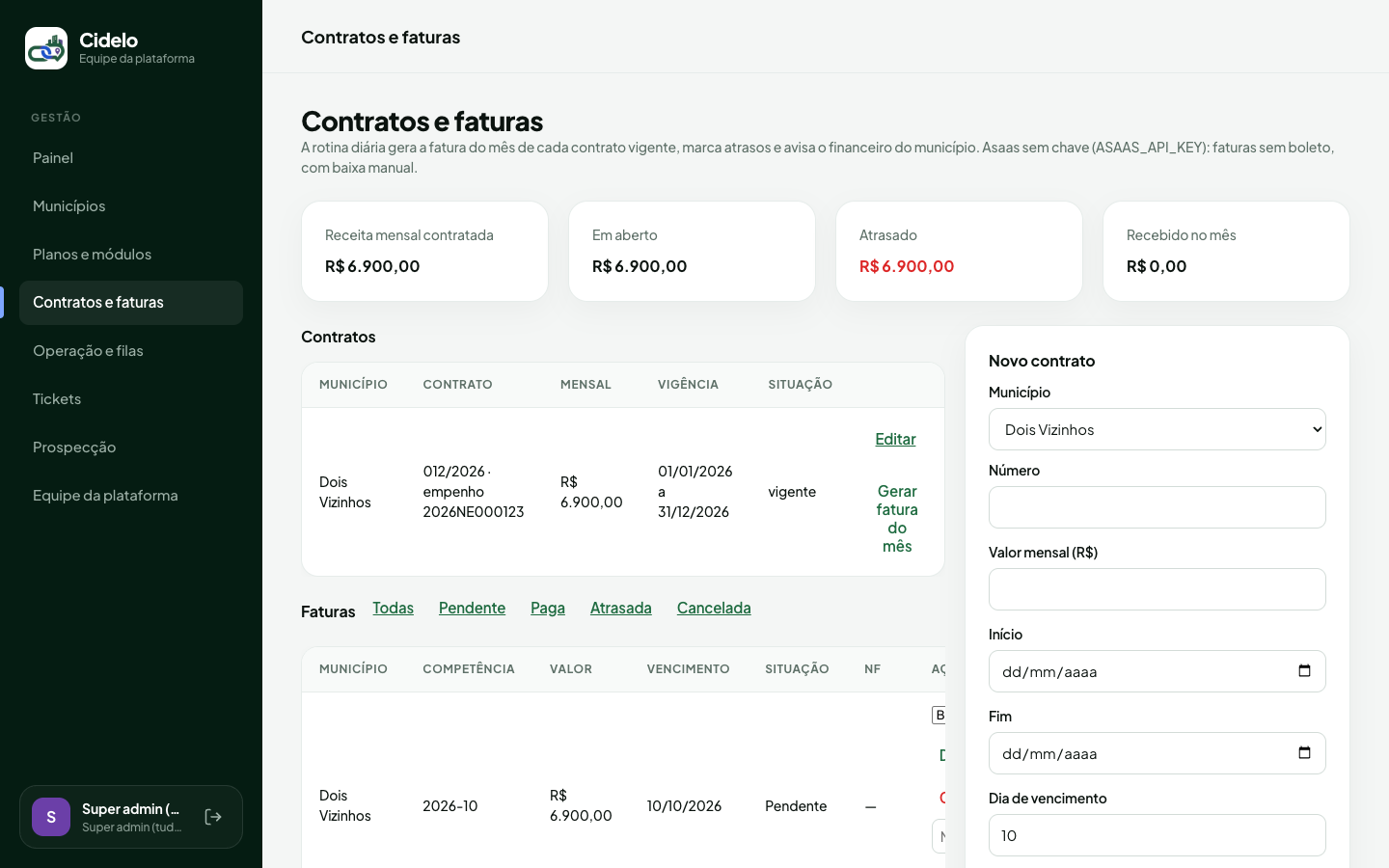This screenshot has height=868, width=1389.
Task: Click vencimento date 10/10/2026
Action: tap(684, 806)
